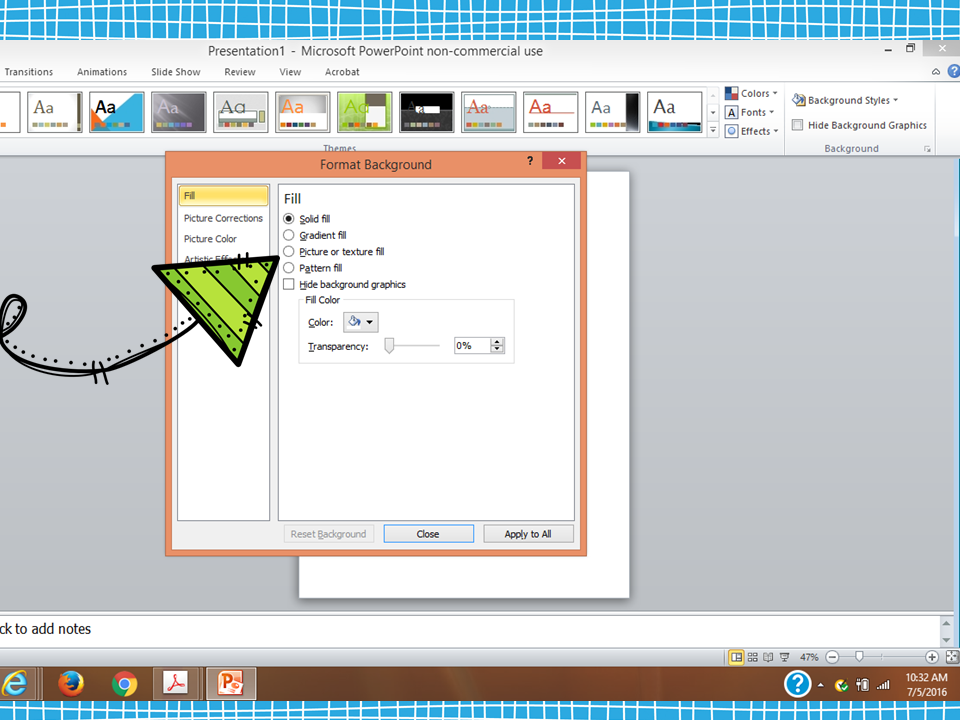Click the blue help icon in system tray
Image resolution: width=960 pixels, height=720 pixels.
[797, 684]
